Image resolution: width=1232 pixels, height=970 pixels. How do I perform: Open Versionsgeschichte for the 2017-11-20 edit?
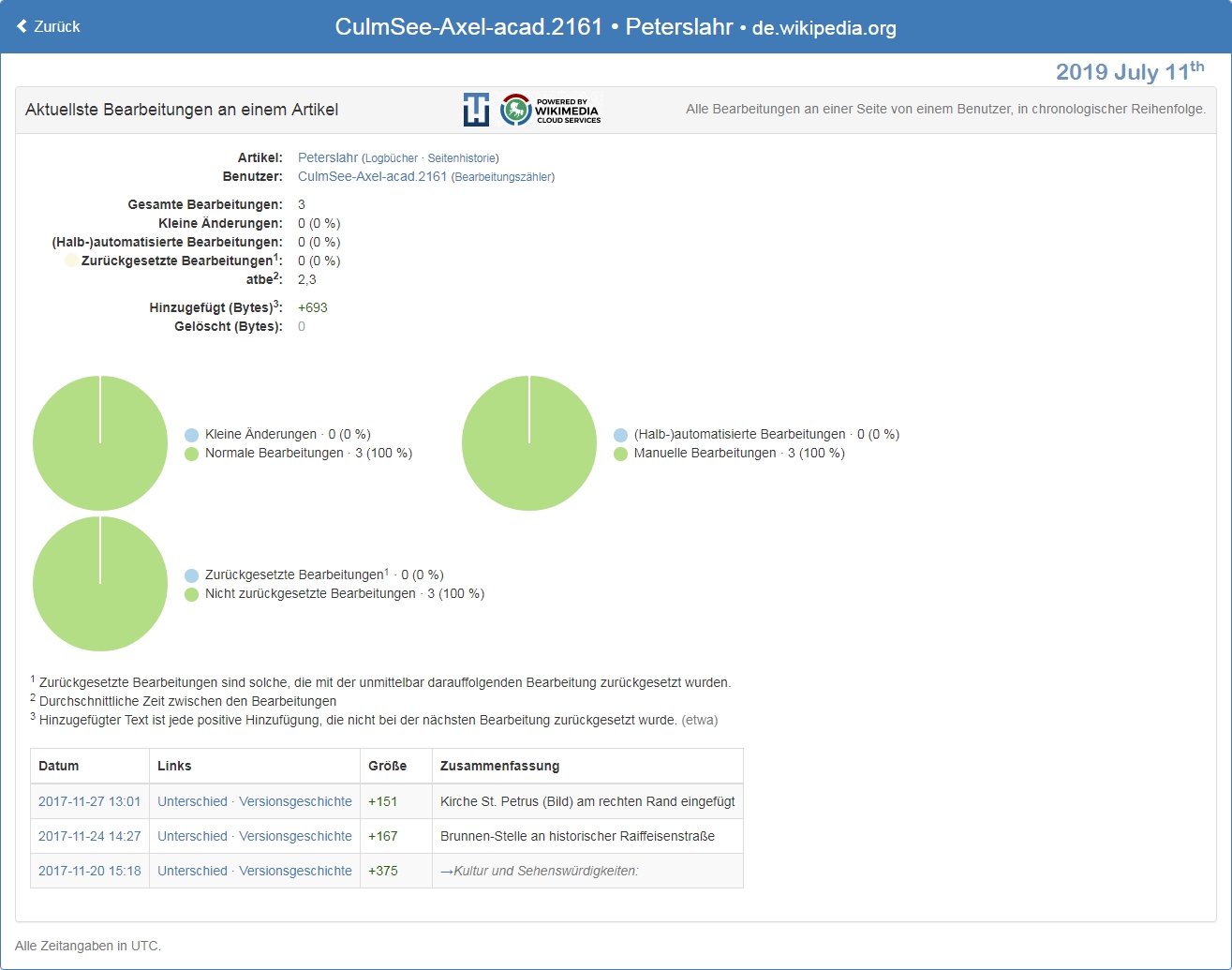(295, 871)
